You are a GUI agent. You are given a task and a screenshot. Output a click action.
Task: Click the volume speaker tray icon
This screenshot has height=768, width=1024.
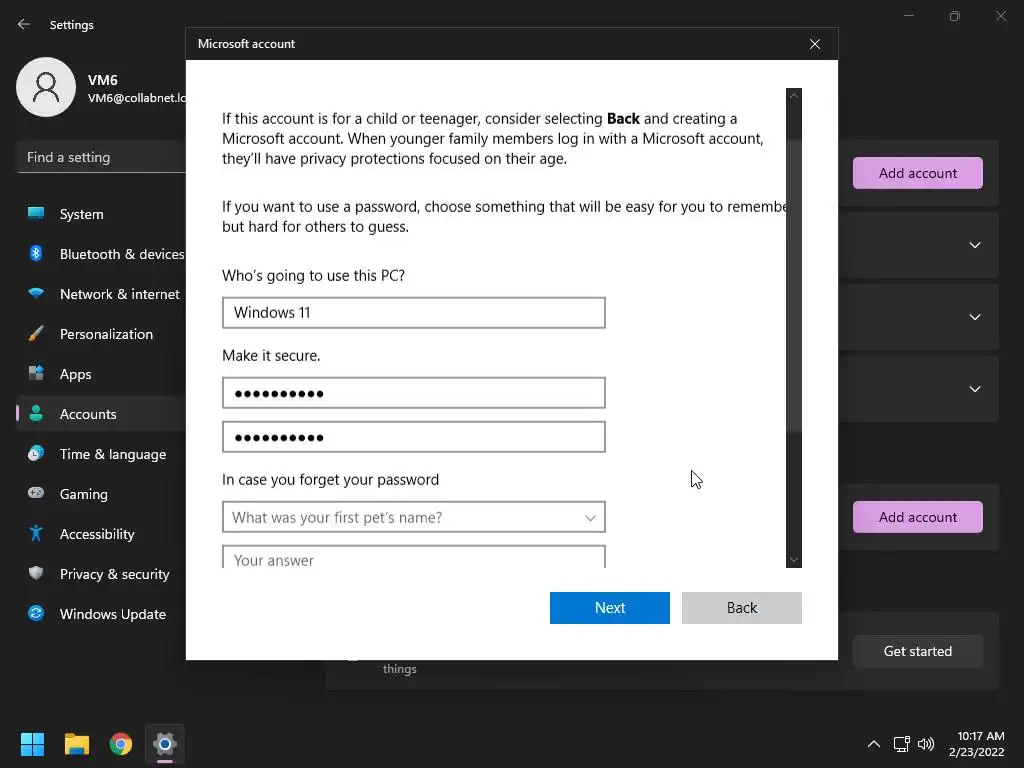(x=925, y=744)
